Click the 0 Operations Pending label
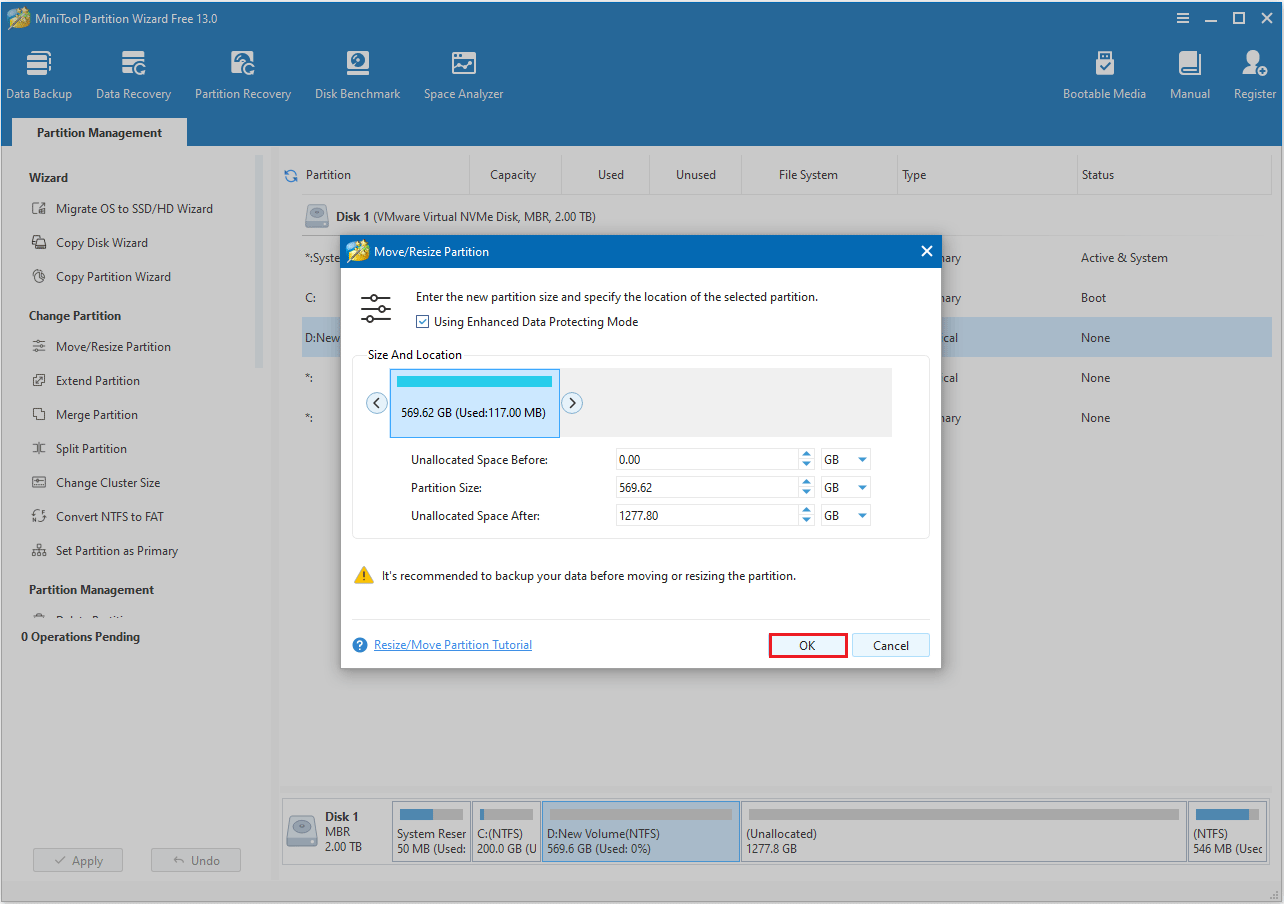This screenshot has width=1284, height=904. pos(81,637)
